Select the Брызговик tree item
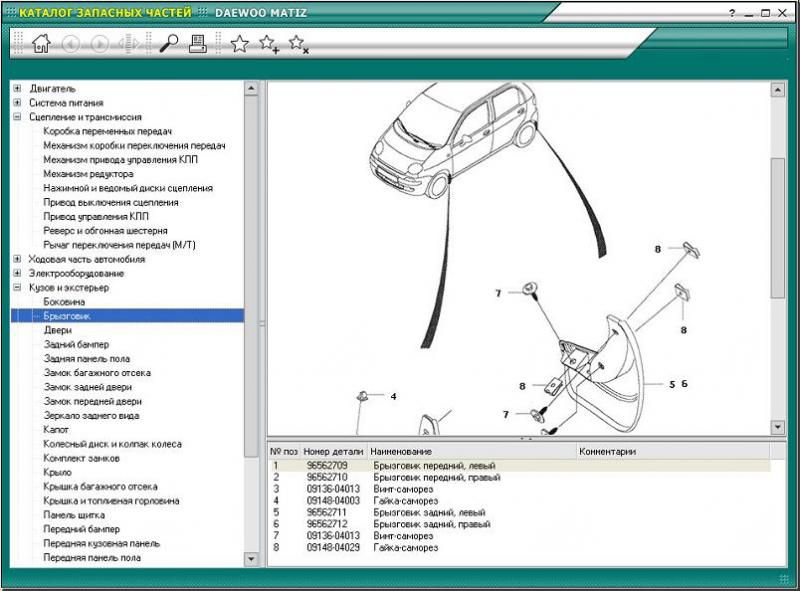The image size is (800, 591). [66, 316]
